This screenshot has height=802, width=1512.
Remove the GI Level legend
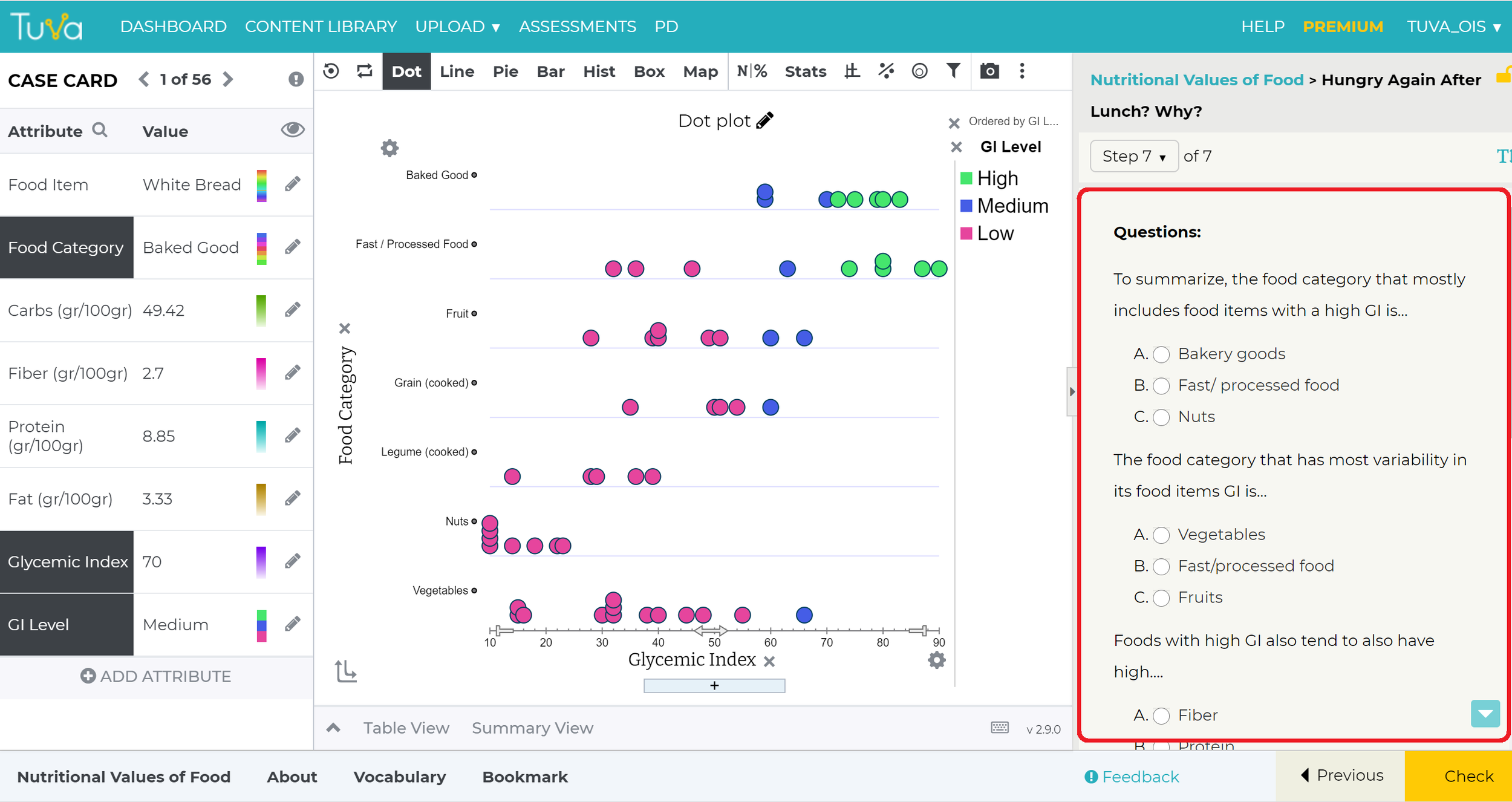pyautogui.click(x=956, y=147)
